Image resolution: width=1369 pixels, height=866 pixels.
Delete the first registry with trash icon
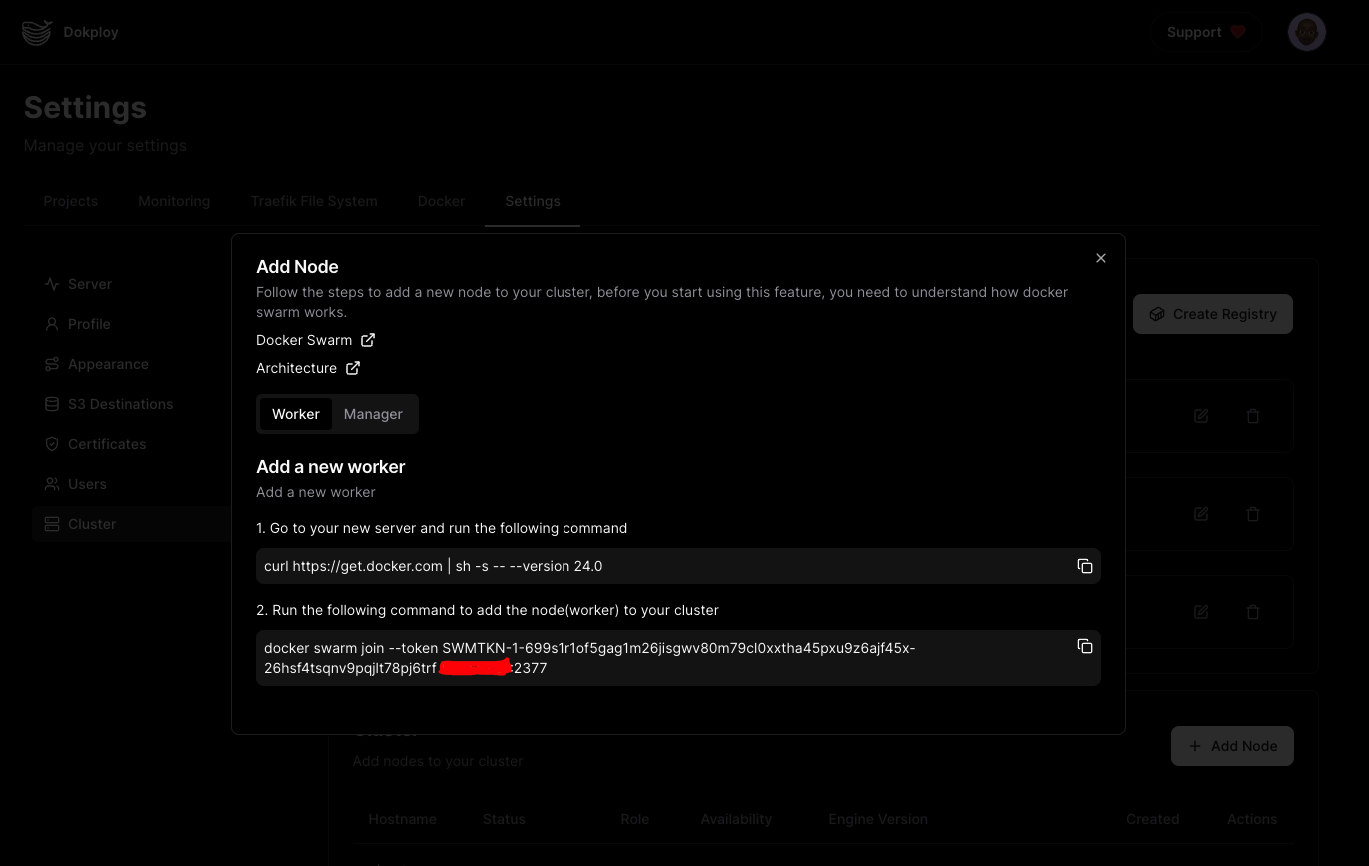coord(1252,416)
